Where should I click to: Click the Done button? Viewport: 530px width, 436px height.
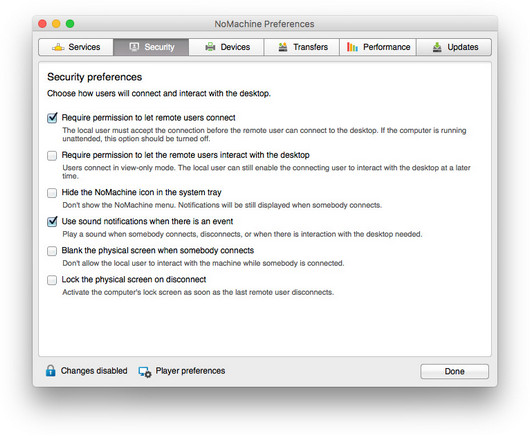pos(454,371)
